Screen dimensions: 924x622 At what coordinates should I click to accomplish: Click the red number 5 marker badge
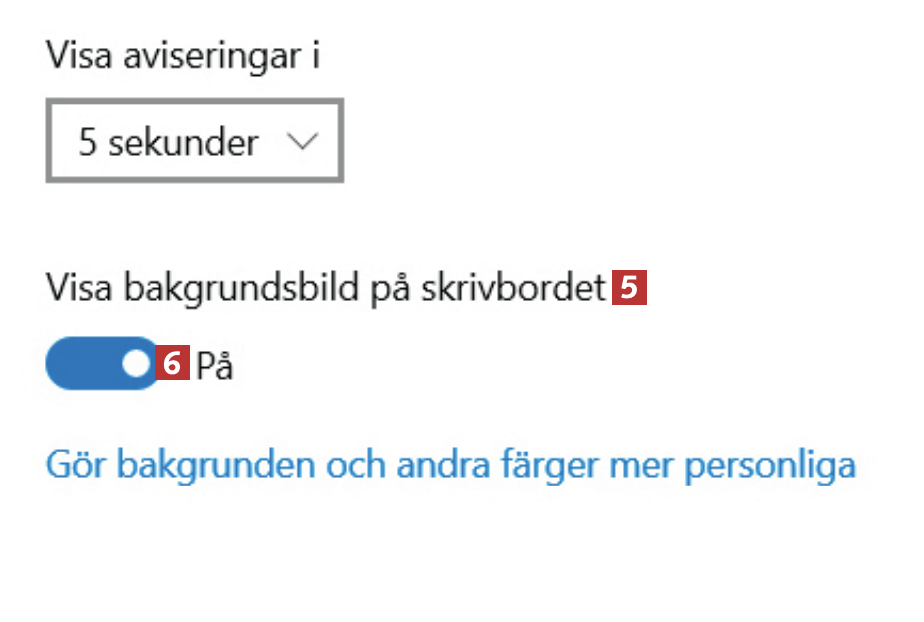pyautogui.click(x=629, y=288)
